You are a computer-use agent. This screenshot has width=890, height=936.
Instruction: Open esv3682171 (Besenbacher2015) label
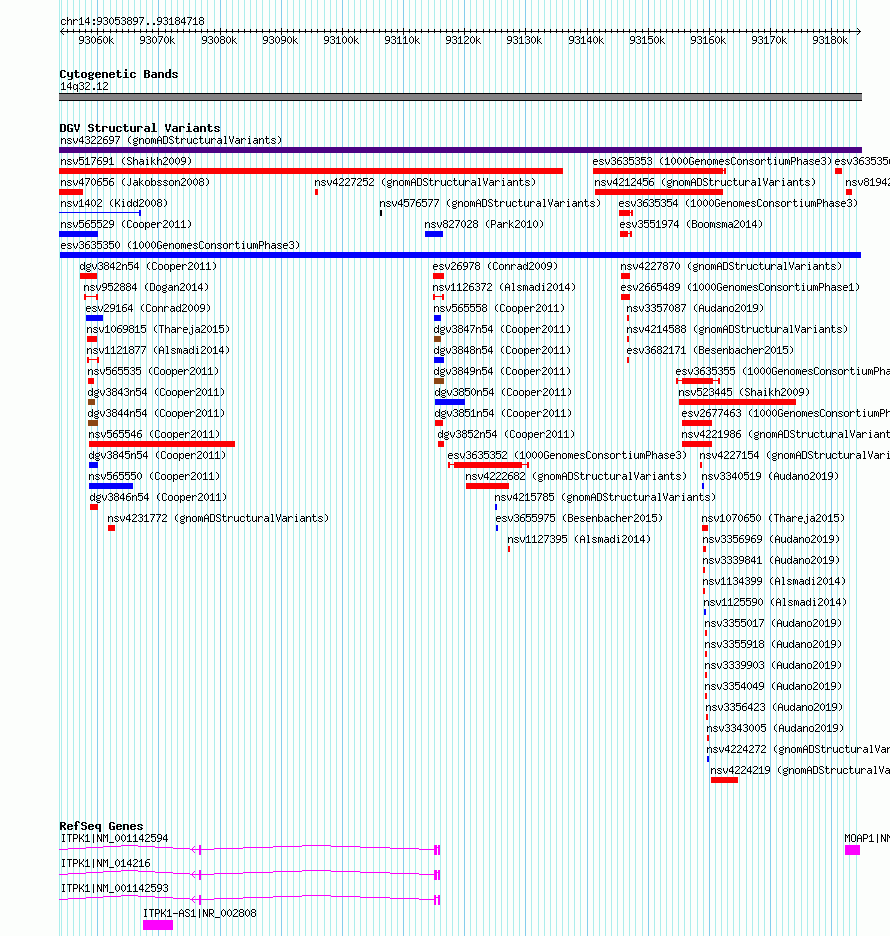pos(710,350)
